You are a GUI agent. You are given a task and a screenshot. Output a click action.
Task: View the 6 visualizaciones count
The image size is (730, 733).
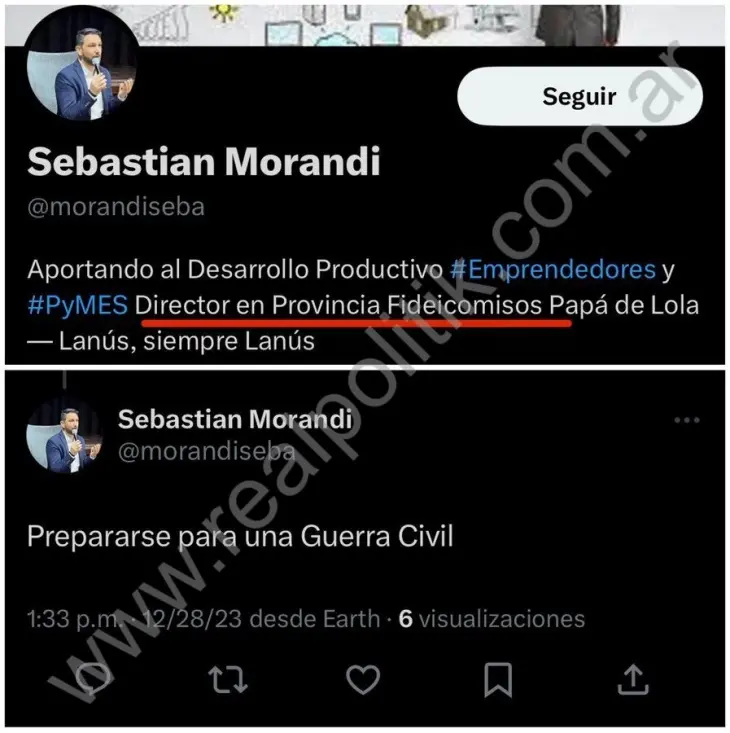click(x=492, y=618)
